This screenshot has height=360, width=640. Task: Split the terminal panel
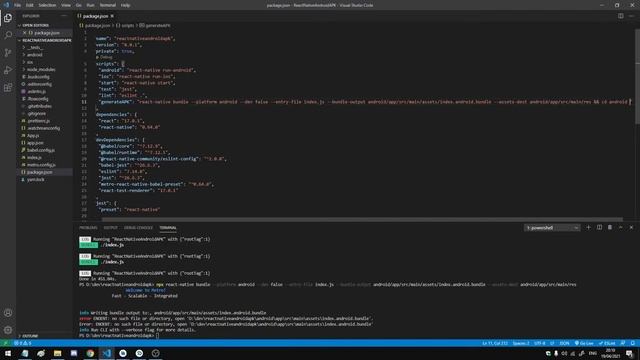pos(599,227)
